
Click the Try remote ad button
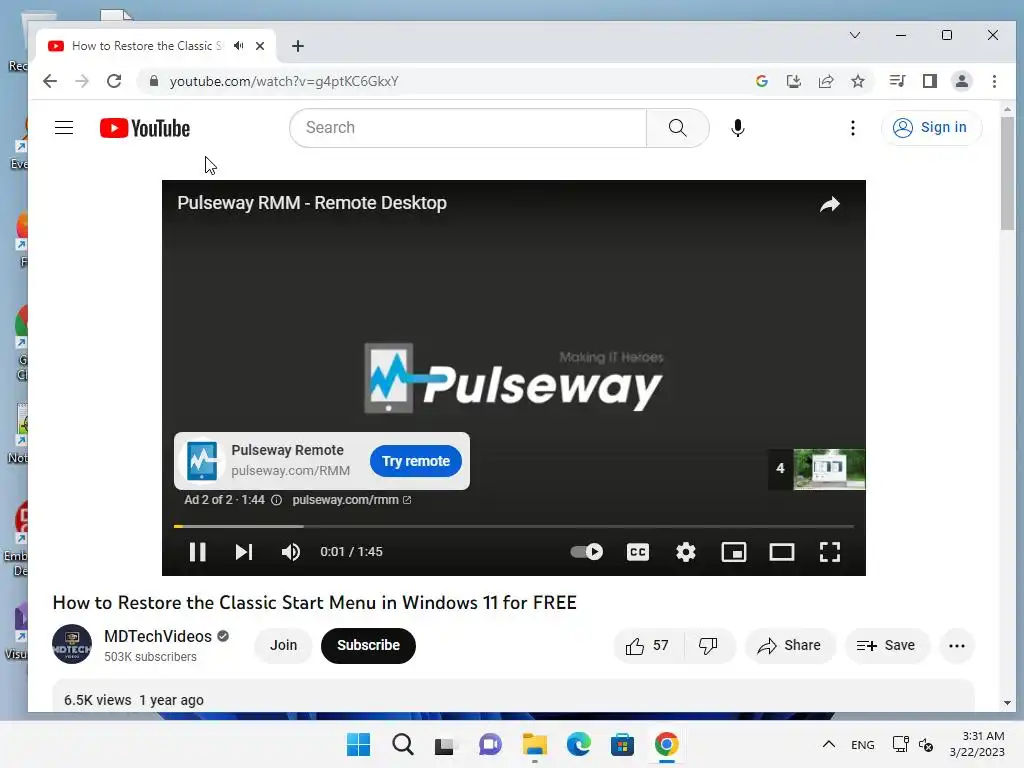pos(416,461)
